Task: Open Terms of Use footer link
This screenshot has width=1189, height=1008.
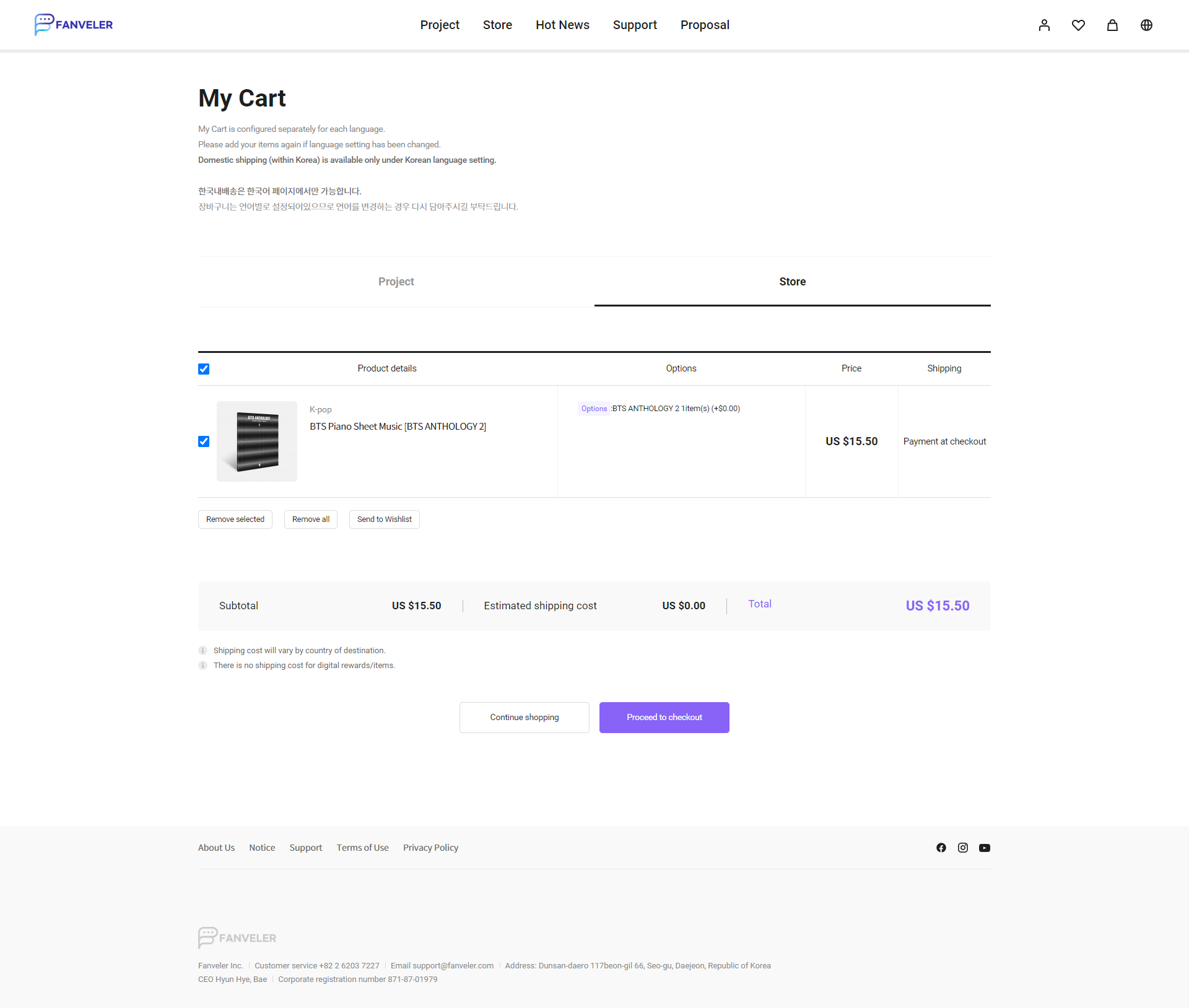Action: (x=363, y=848)
